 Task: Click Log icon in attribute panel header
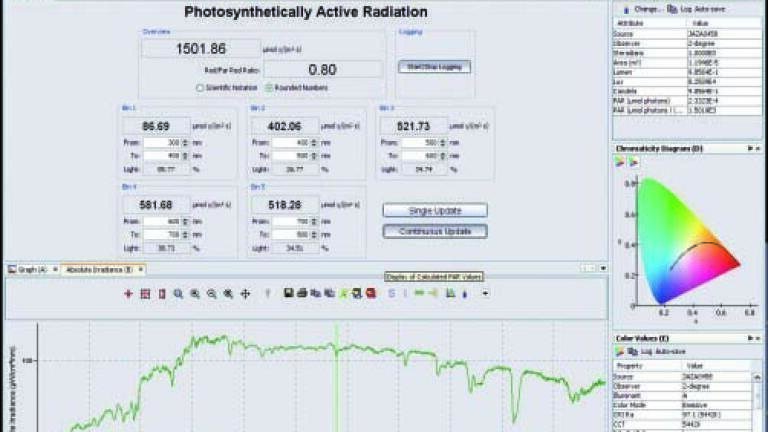click(x=672, y=9)
